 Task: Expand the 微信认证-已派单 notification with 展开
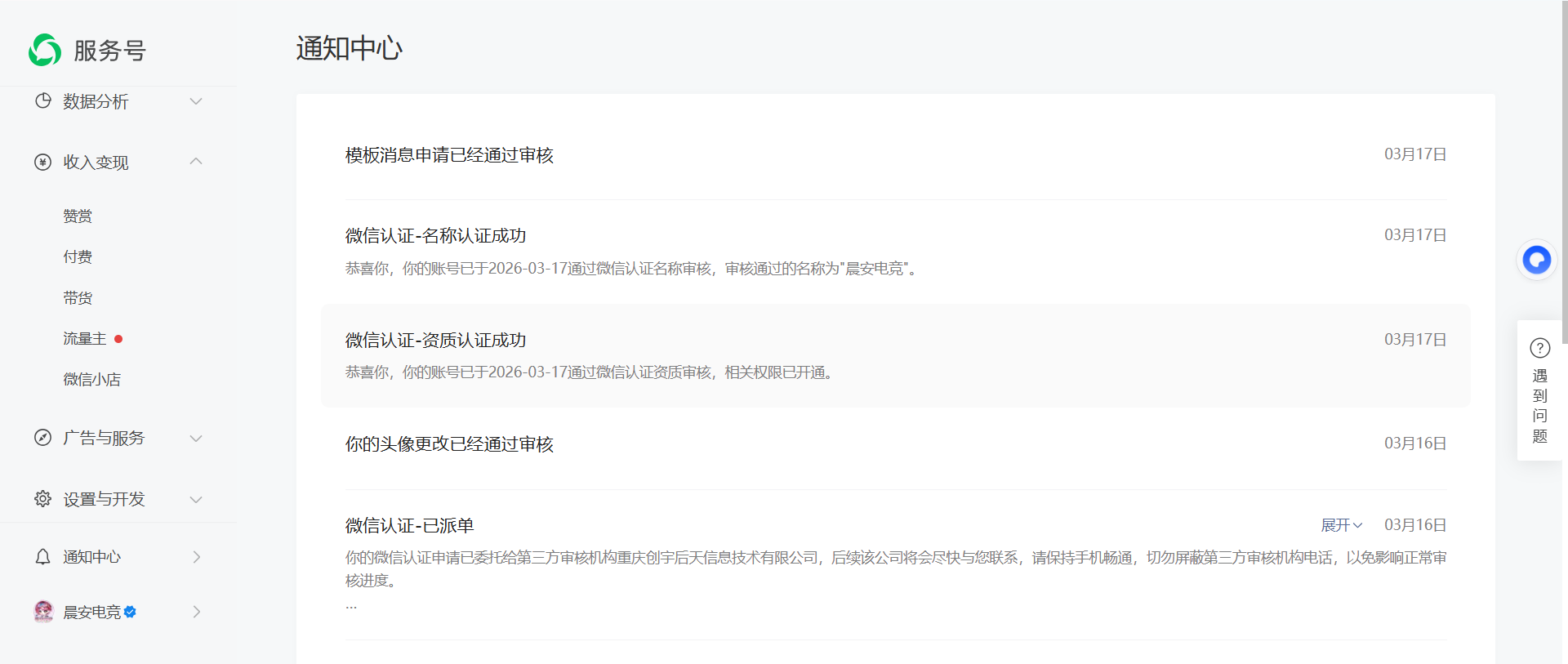click(x=1342, y=525)
